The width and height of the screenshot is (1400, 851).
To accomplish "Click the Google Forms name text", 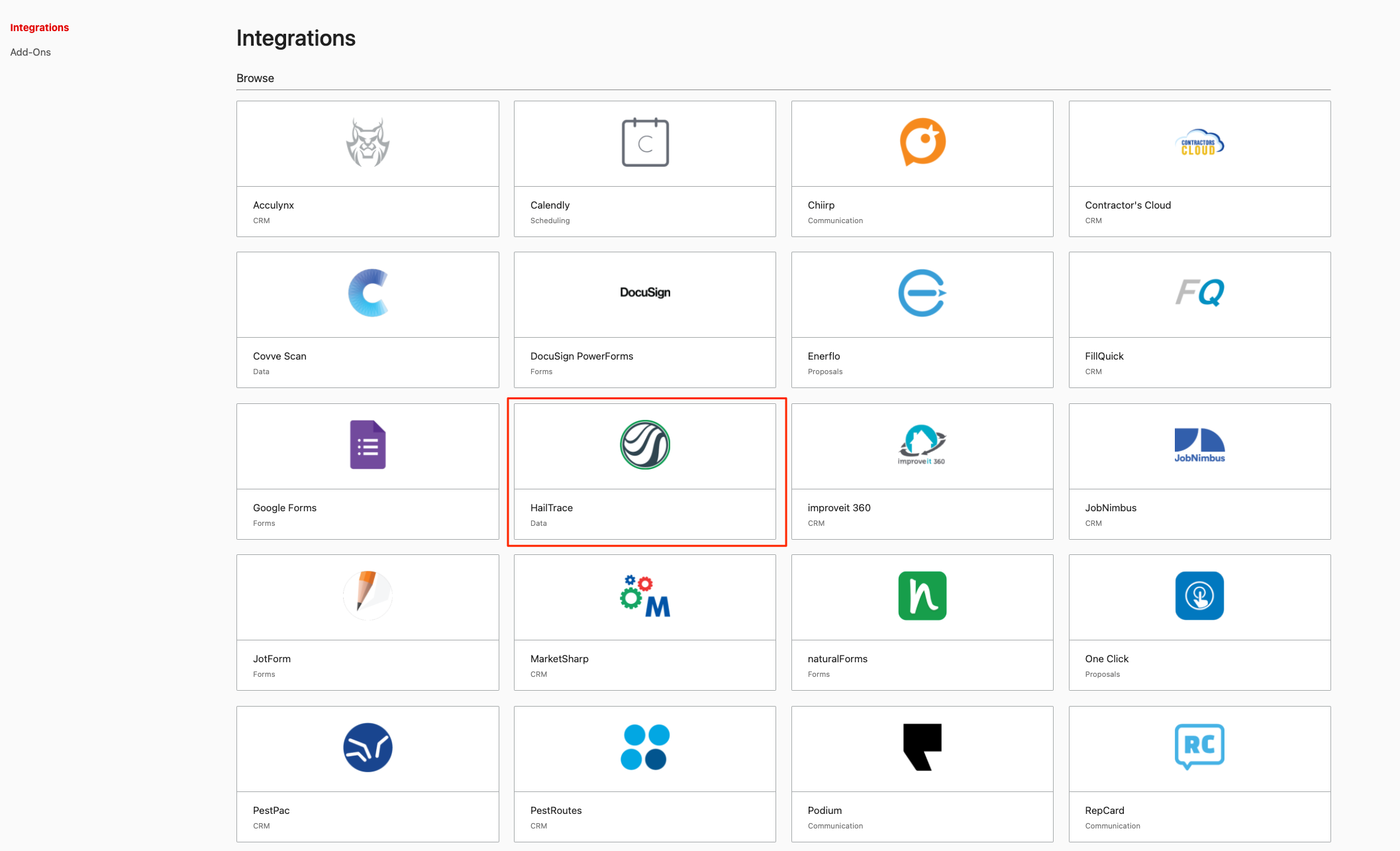I will coord(285,507).
